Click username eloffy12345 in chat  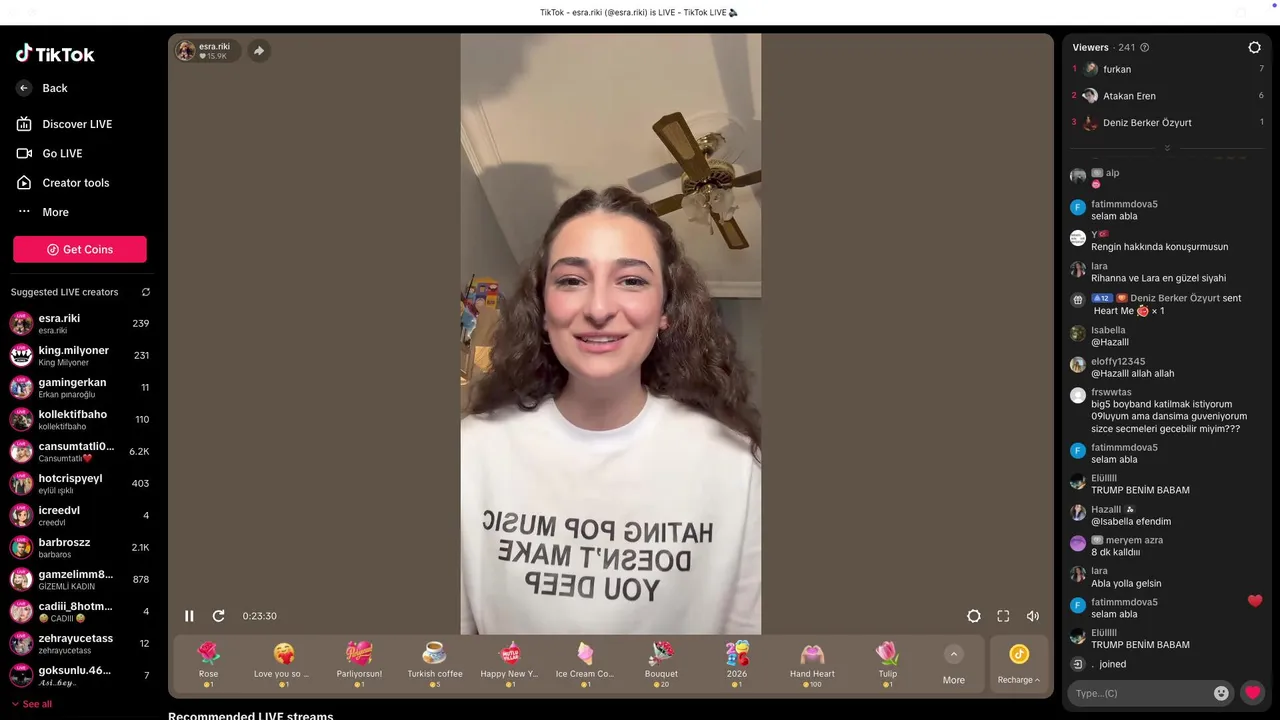click(1118, 361)
